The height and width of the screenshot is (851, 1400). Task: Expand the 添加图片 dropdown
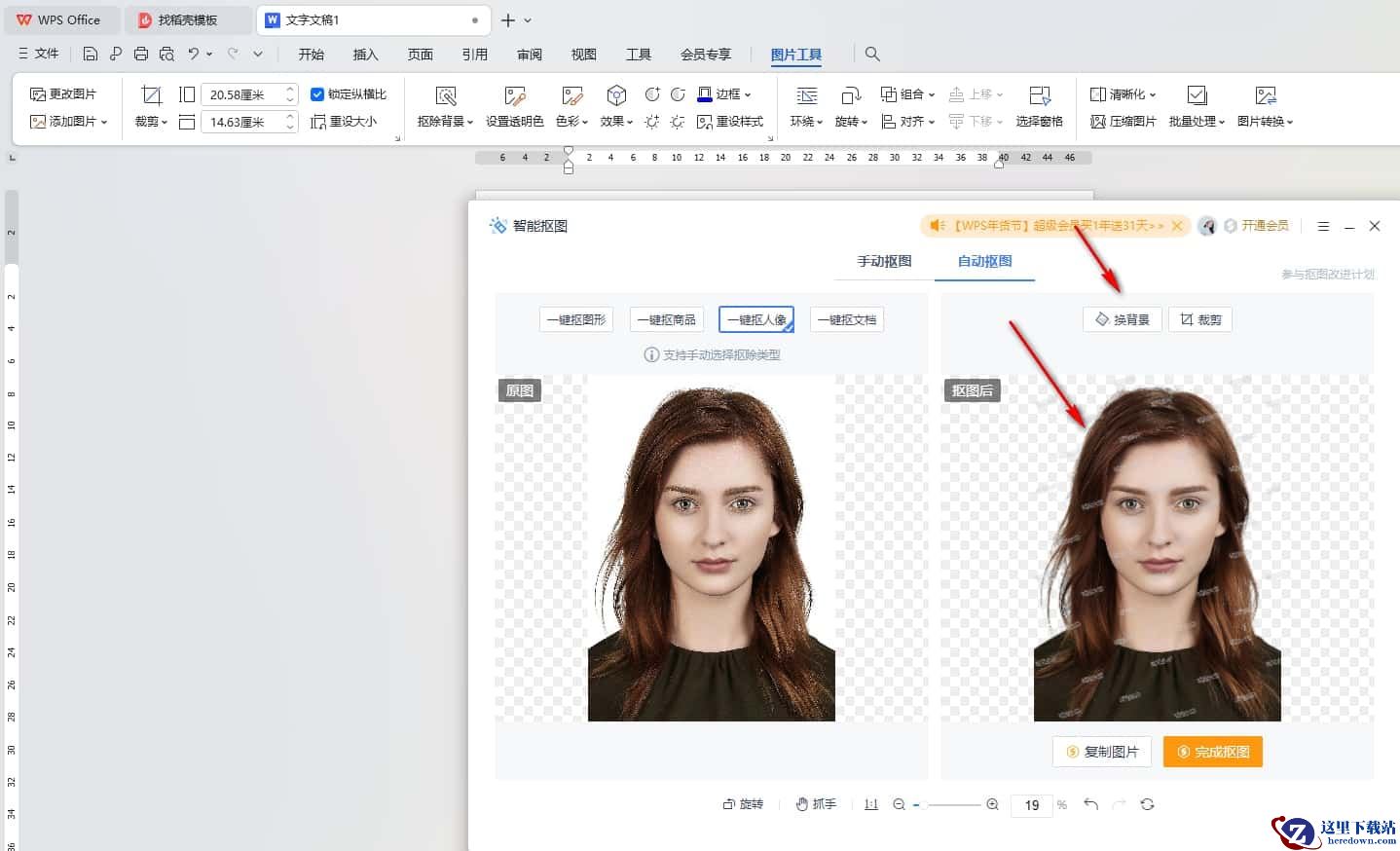(104, 123)
